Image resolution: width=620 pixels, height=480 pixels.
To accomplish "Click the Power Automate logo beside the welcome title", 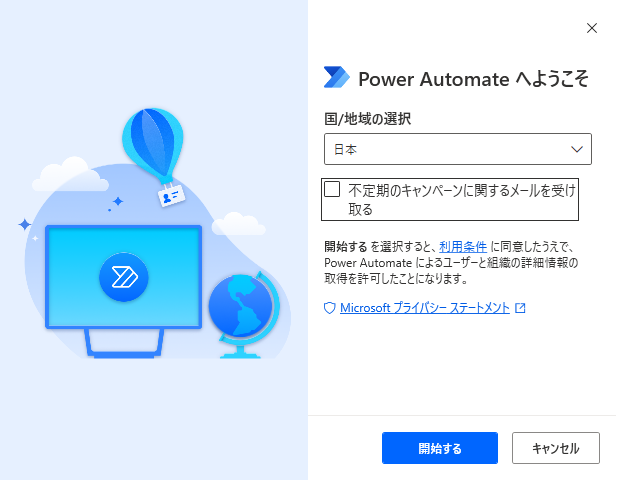I will (x=336, y=77).
